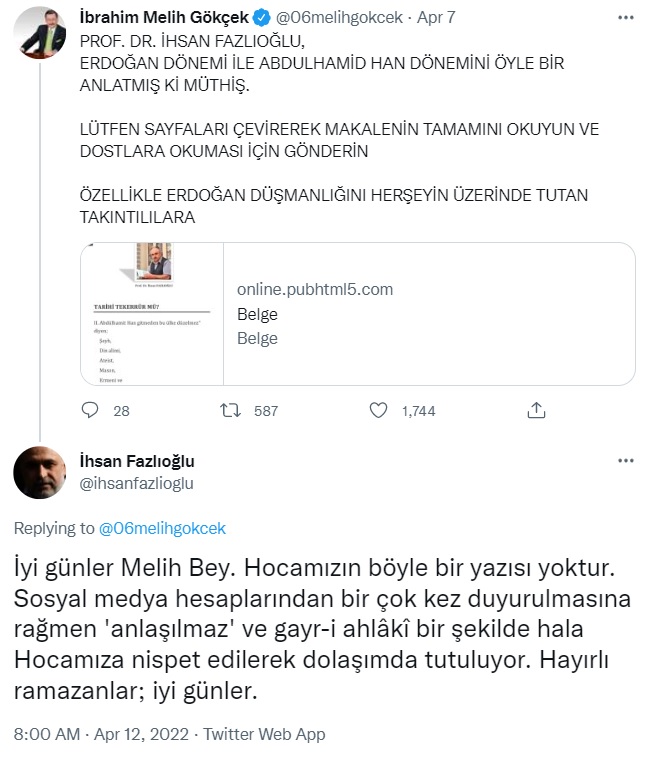
Task: Open İbrahim Melih Gökçek's profile picture
Action: pyautogui.click(x=40, y=32)
